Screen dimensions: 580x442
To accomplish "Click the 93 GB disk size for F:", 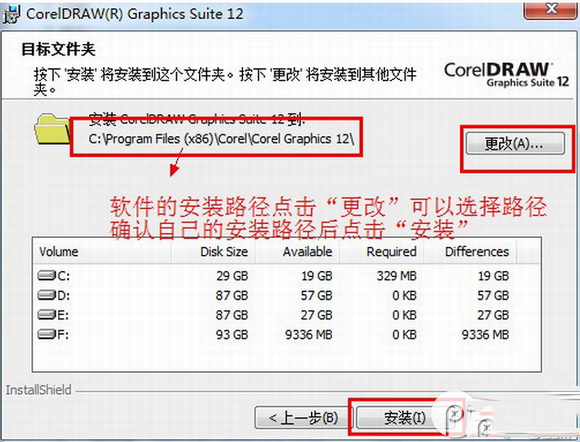I will pos(232,334).
